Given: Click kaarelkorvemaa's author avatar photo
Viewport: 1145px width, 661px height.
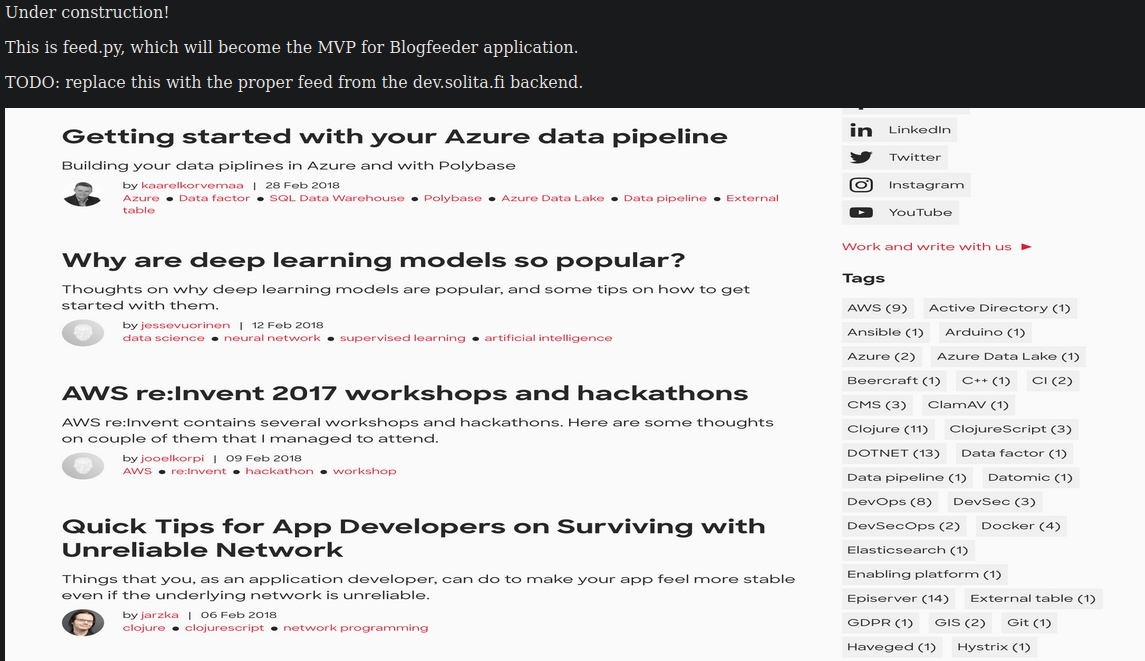Looking at the screenshot, I should [82, 193].
